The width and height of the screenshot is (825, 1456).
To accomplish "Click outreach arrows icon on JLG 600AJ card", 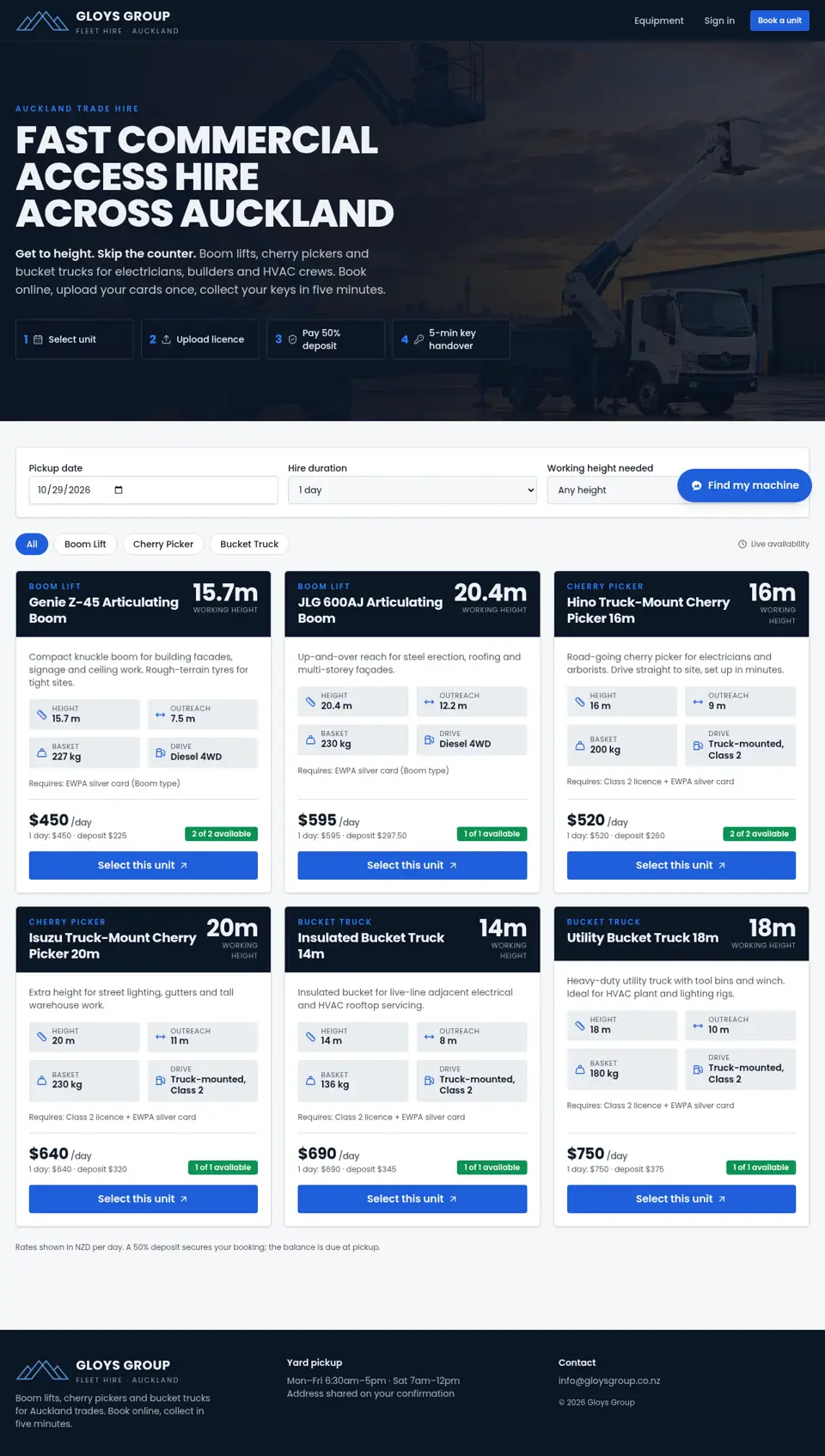I will click(x=429, y=702).
